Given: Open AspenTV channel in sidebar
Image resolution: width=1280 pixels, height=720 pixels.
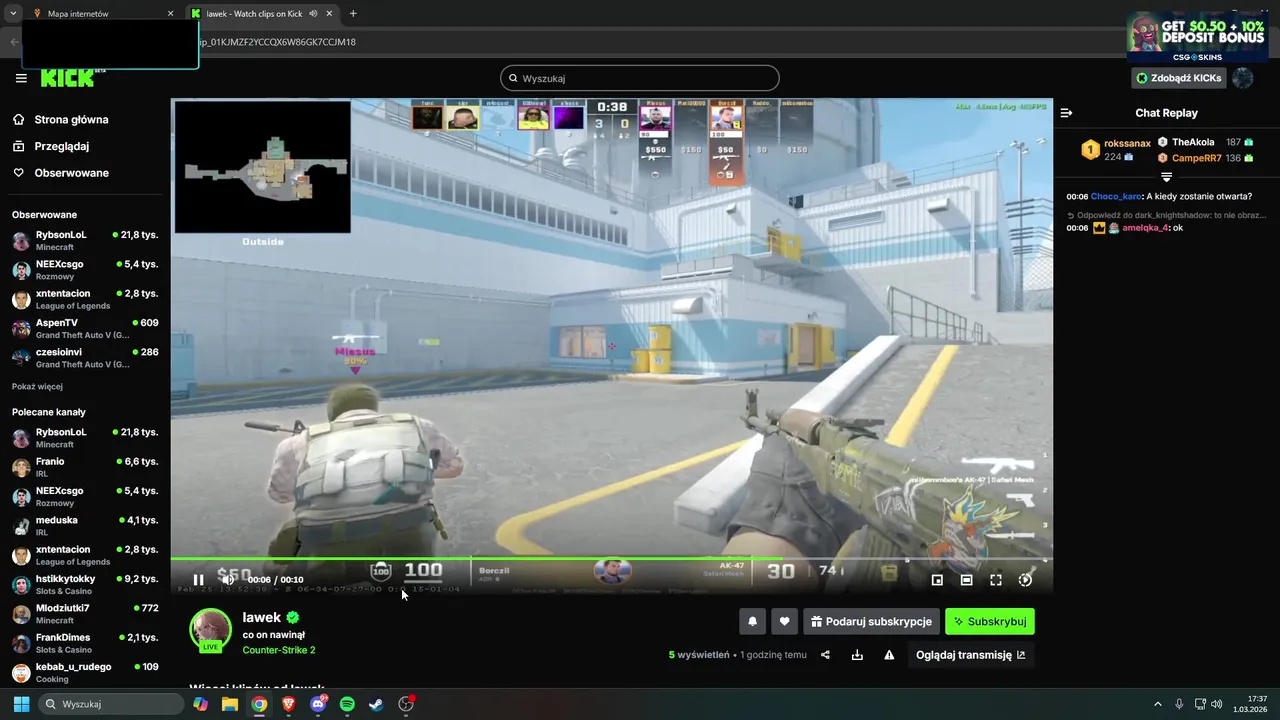Looking at the screenshot, I should (85, 329).
